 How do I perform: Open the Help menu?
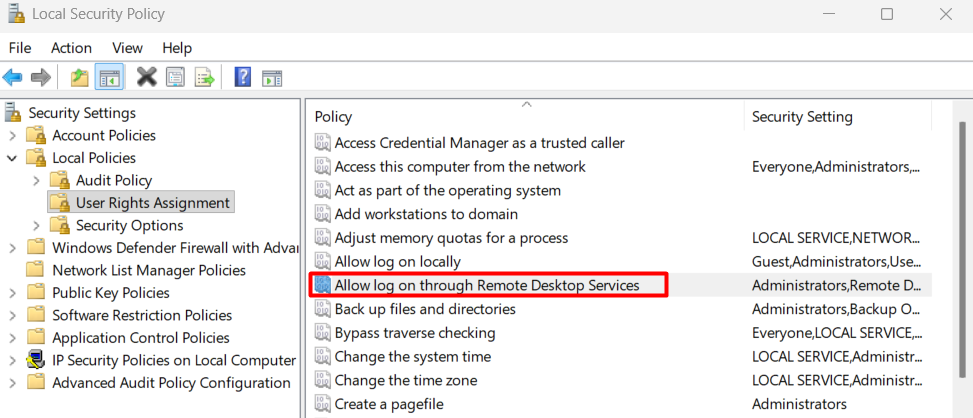(x=177, y=48)
